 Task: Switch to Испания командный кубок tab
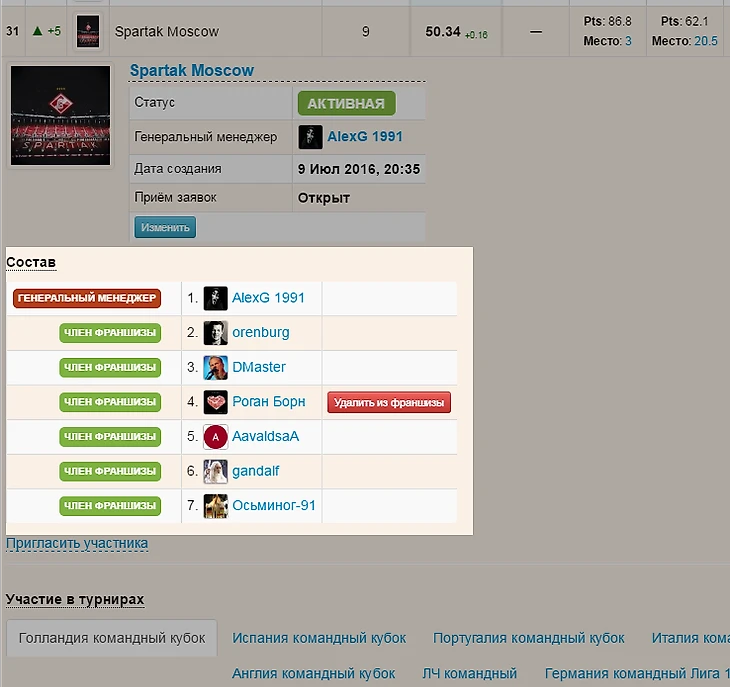coord(319,638)
